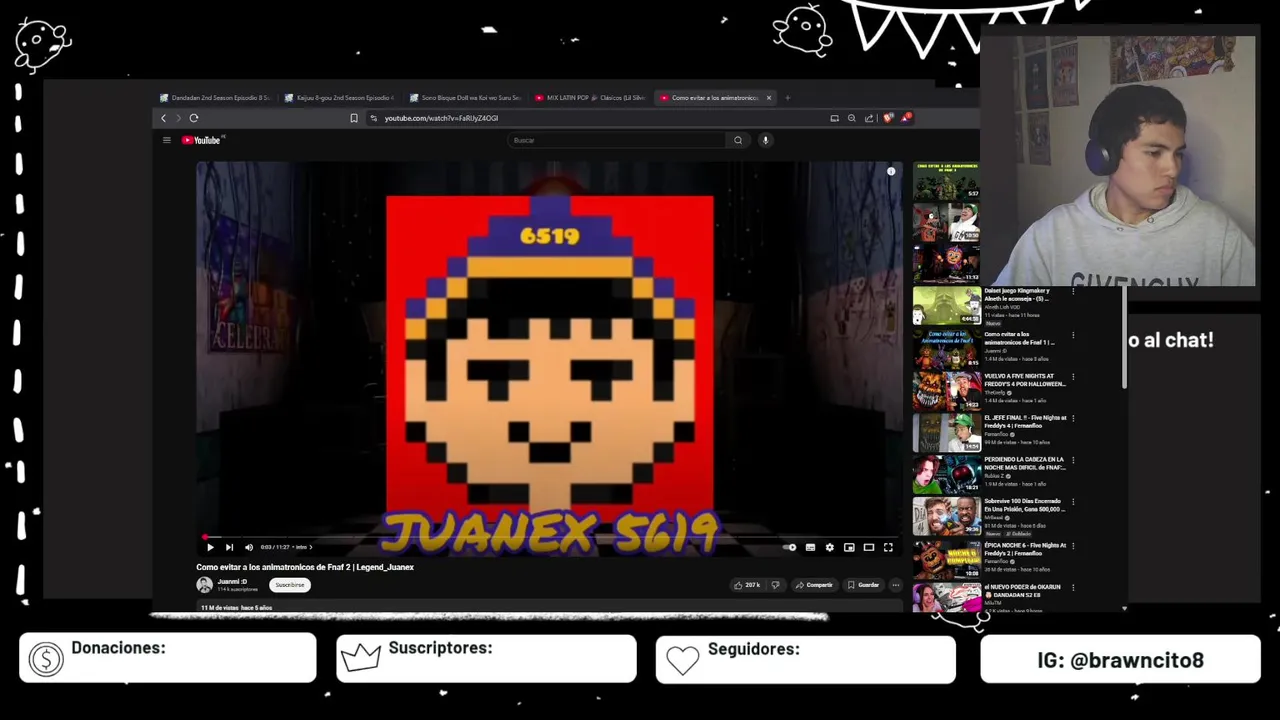
Task: Open options menu for Sobreviví 100 Días video
Action: point(1073,503)
